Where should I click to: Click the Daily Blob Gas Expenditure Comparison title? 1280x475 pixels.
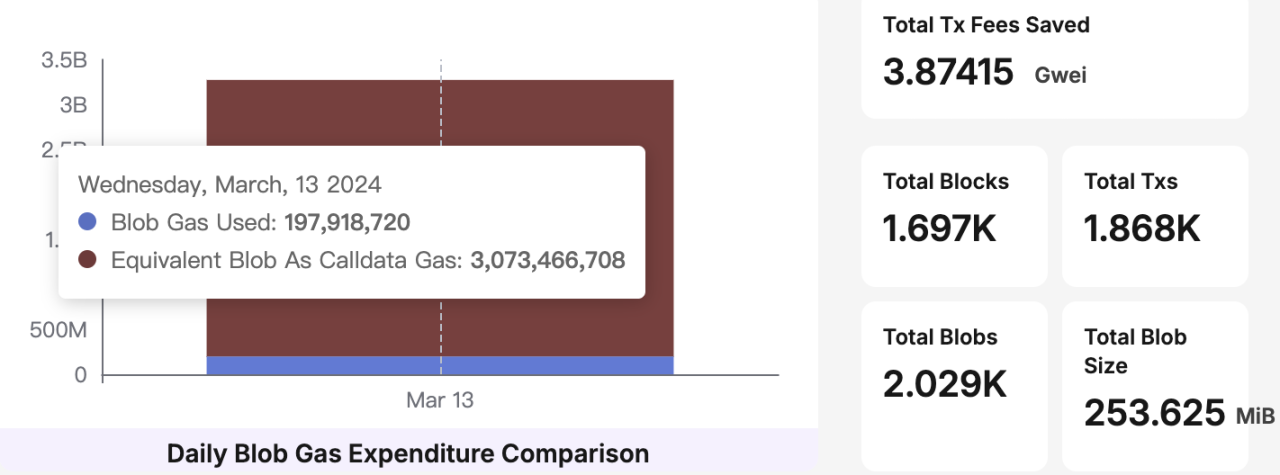408,453
